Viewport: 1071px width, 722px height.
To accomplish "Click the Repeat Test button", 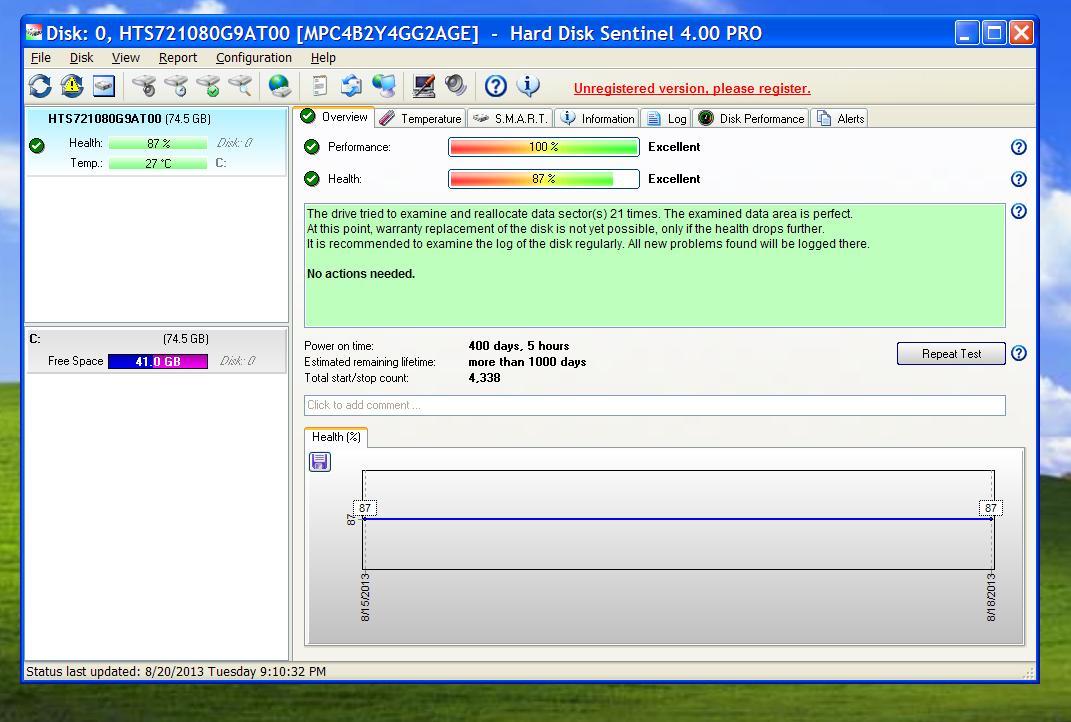I will tap(951, 354).
